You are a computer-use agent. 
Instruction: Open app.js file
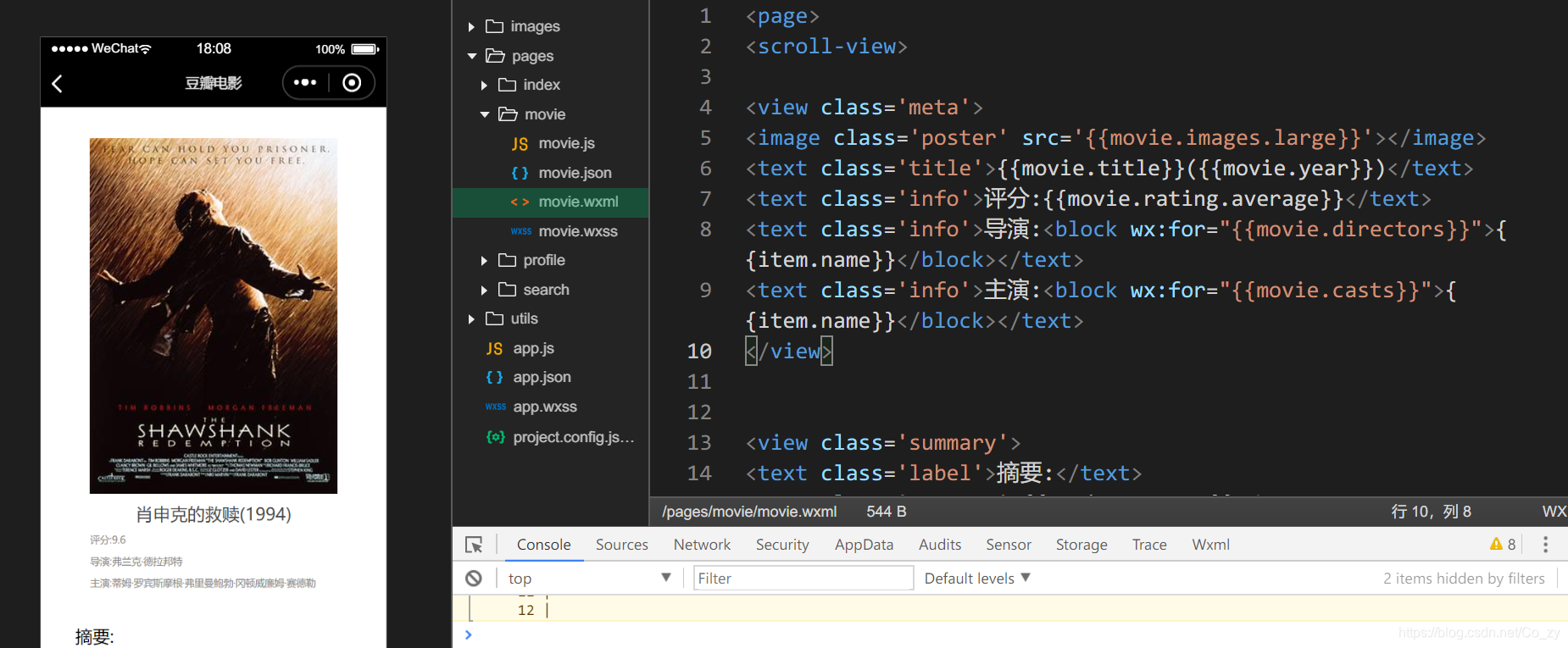coord(533,348)
